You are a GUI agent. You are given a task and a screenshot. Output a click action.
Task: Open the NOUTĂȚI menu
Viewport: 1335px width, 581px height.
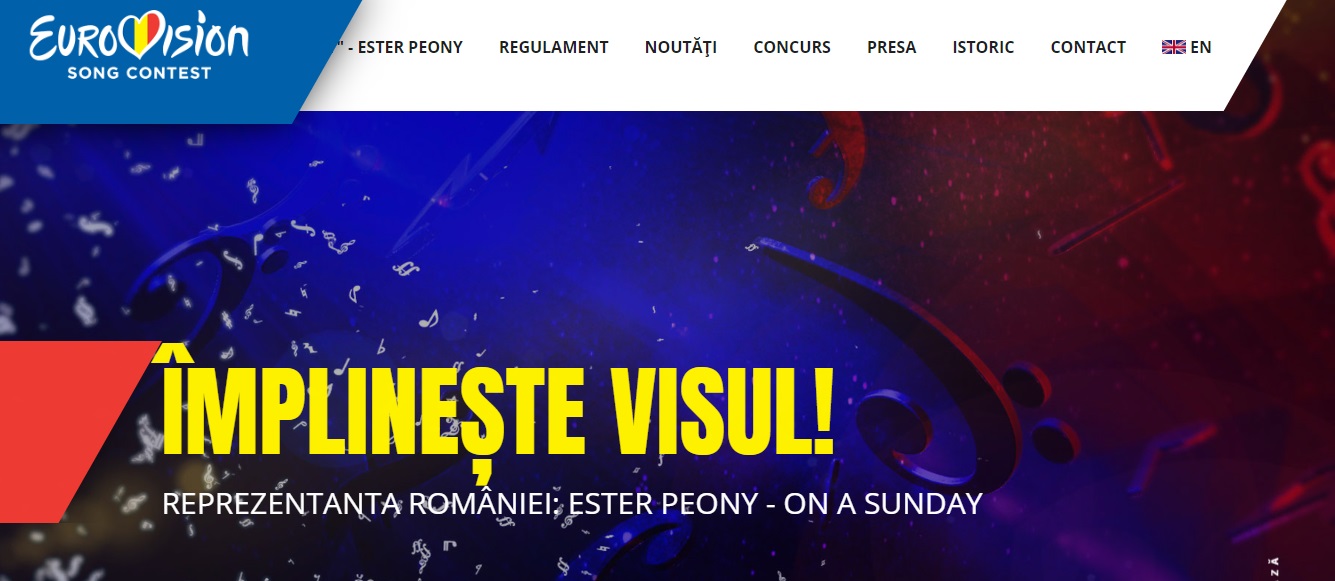(x=681, y=47)
